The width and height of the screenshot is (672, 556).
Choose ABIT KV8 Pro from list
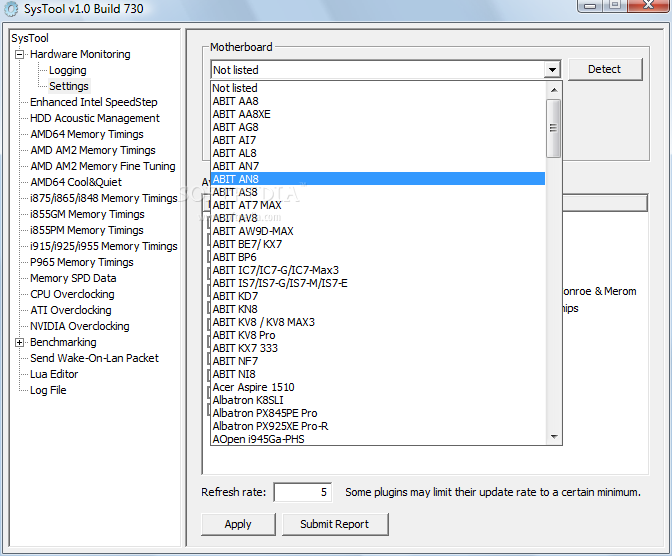coord(378,335)
